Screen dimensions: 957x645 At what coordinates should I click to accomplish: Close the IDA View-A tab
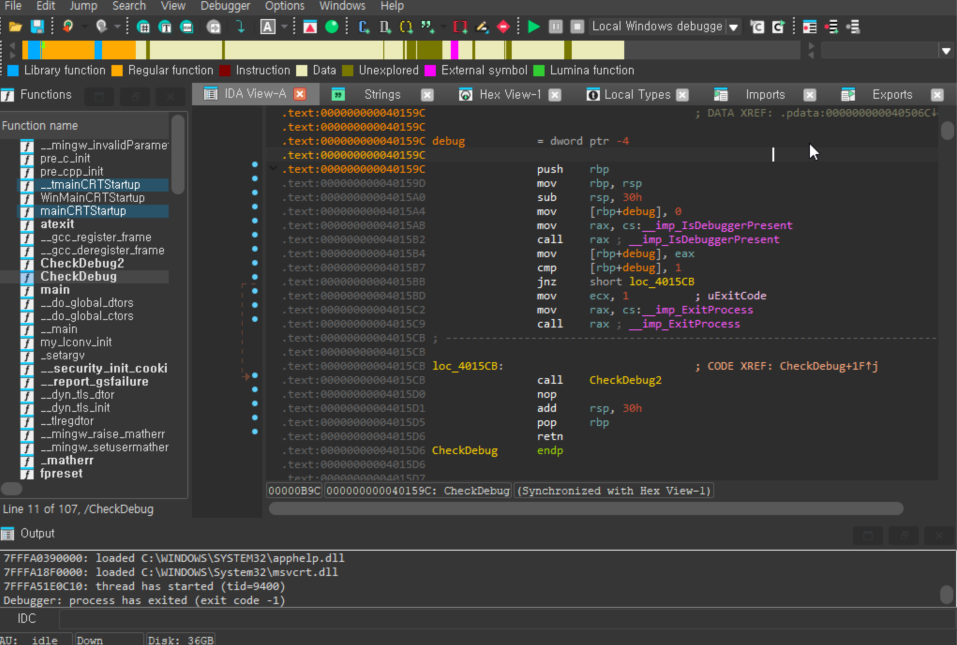coord(300,94)
